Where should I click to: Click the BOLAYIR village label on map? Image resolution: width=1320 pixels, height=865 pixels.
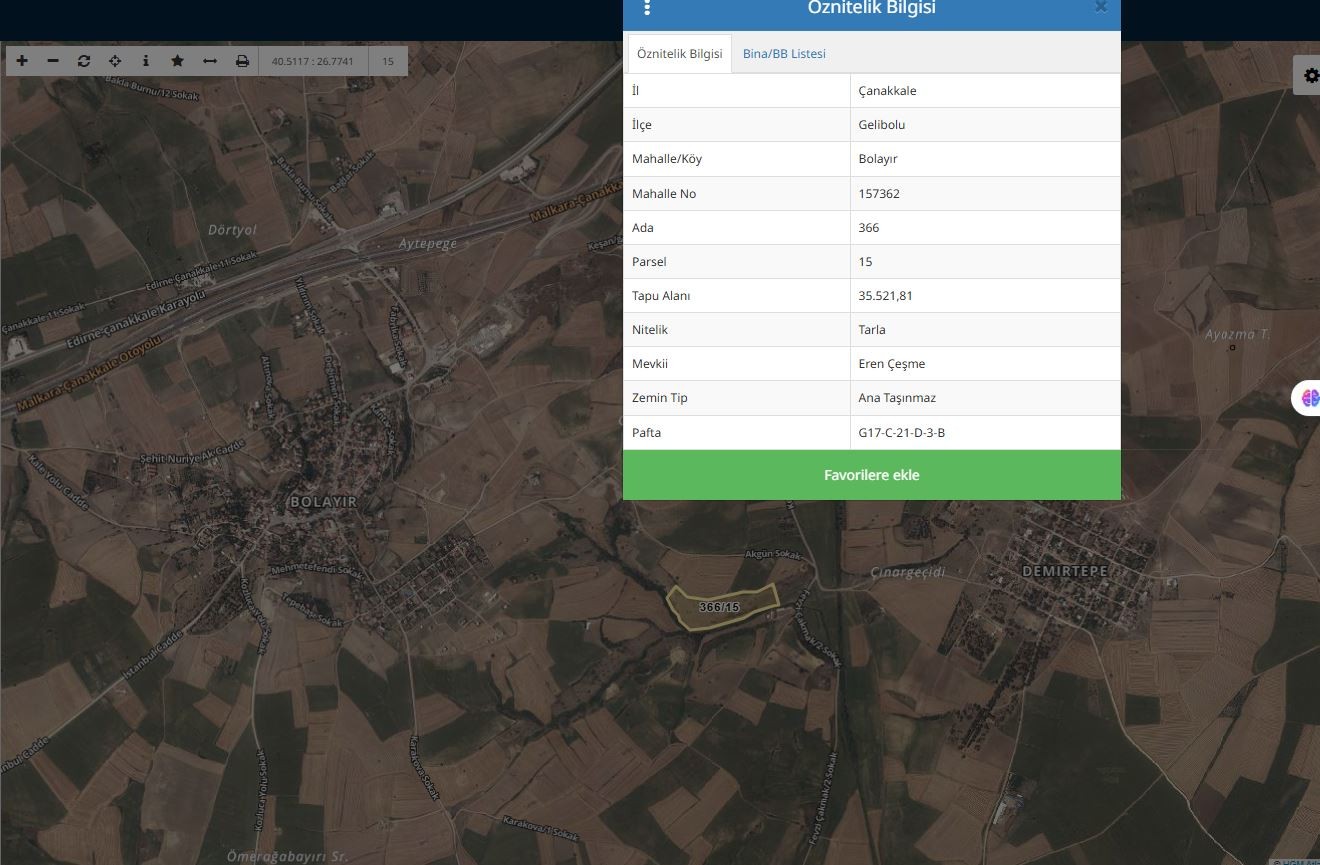coord(322,502)
